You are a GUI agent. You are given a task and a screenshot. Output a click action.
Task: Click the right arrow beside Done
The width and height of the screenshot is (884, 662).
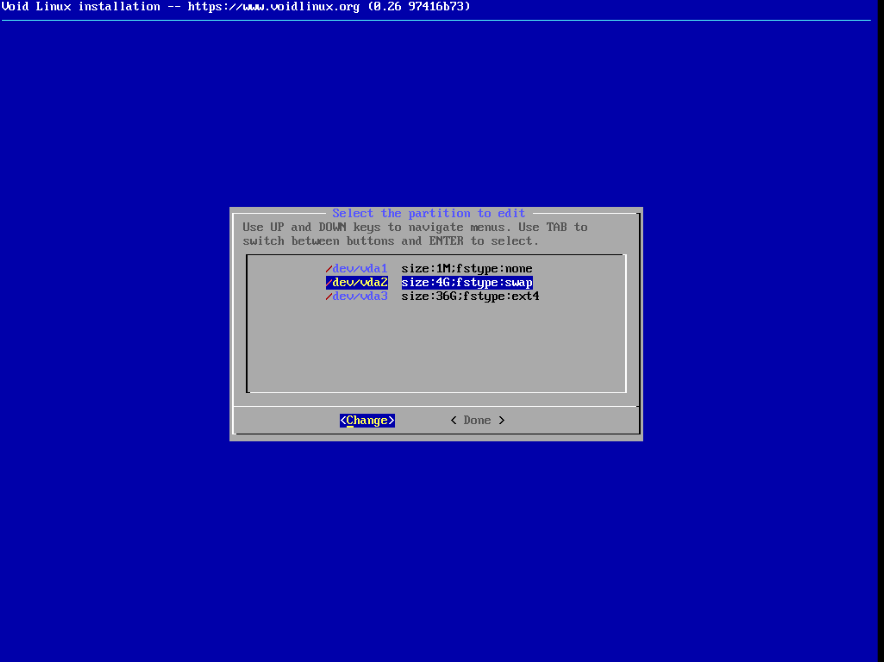[x=501, y=420]
